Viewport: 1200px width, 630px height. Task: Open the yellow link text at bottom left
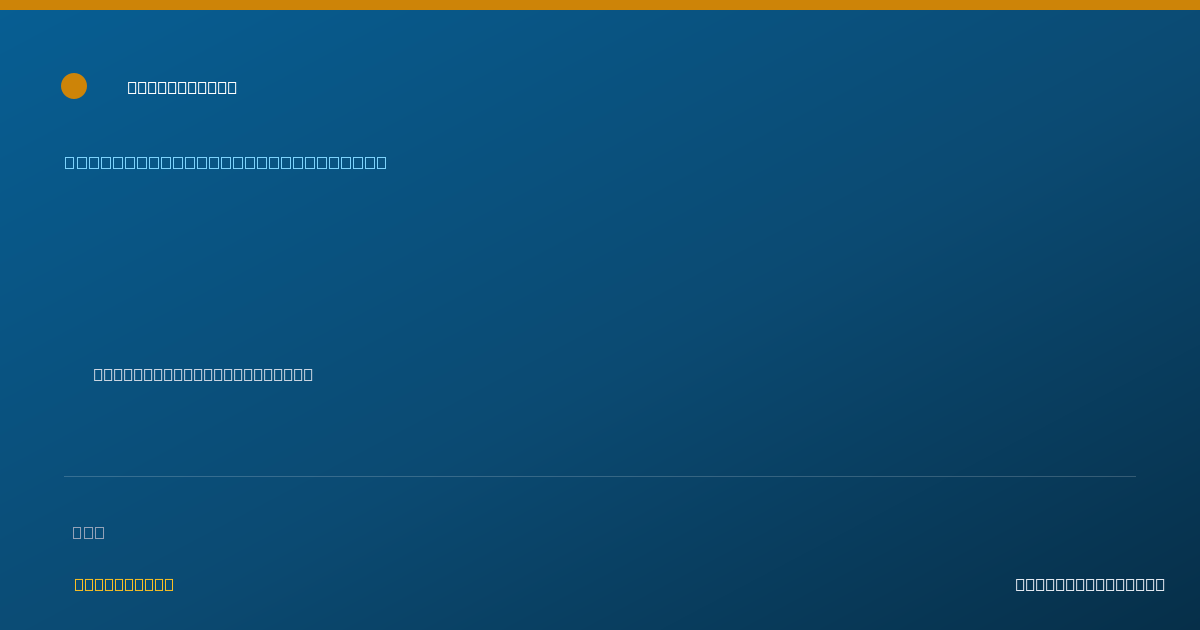point(124,584)
